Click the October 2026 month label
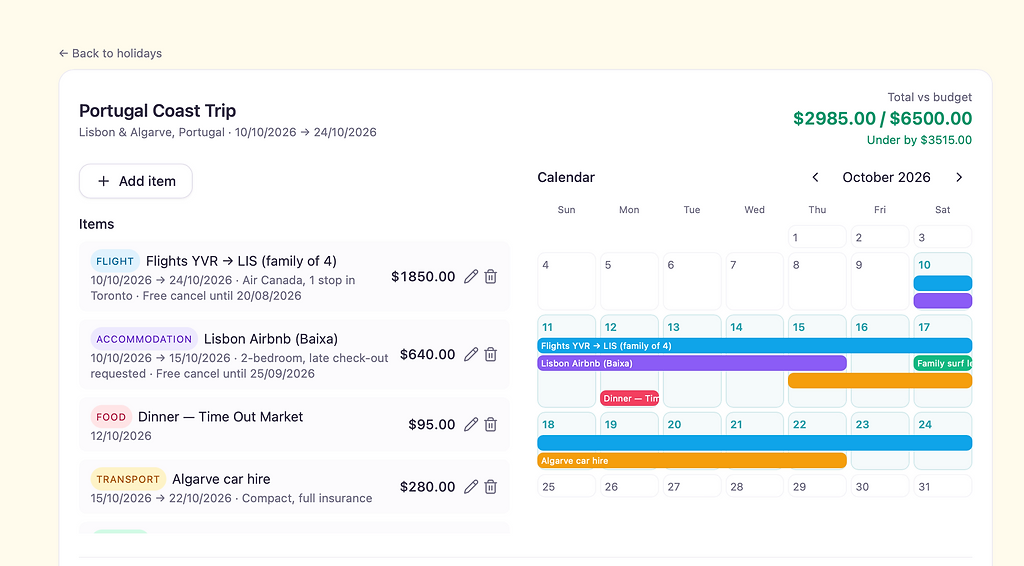Screen dimensions: 1024x566 [886, 178]
